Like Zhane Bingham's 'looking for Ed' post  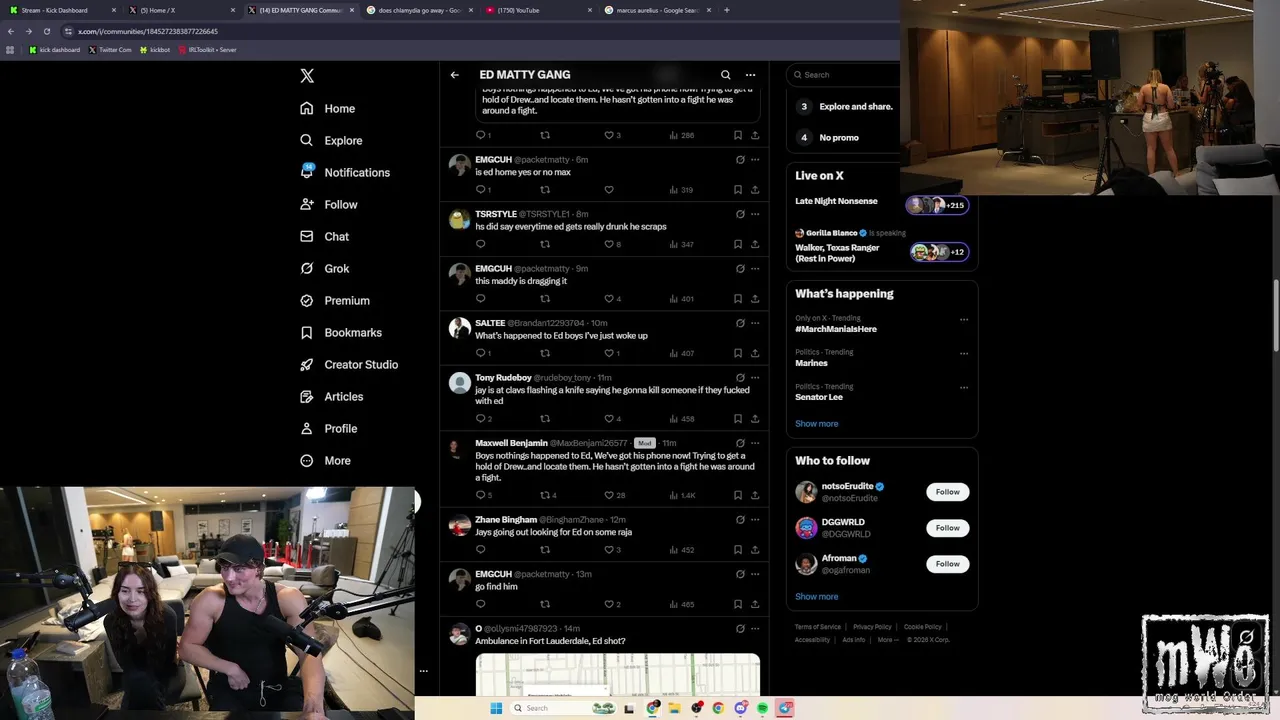pyautogui.click(x=609, y=549)
